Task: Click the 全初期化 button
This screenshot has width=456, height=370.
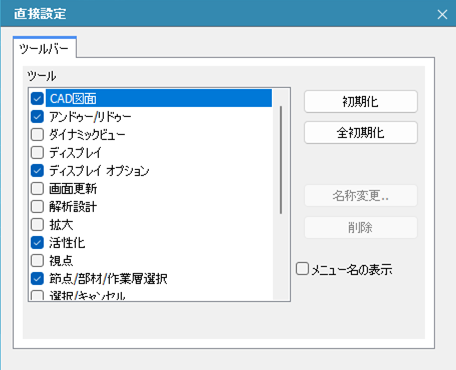Action: [361, 133]
